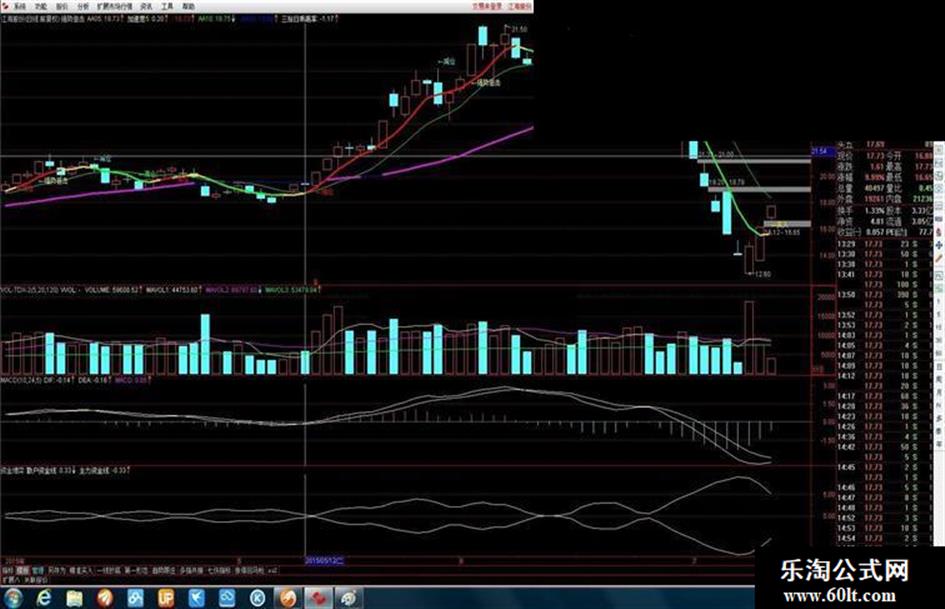Click the app logo at menu bar start
945x609 pixels.
pyautogui.click(x=5, y=6)
